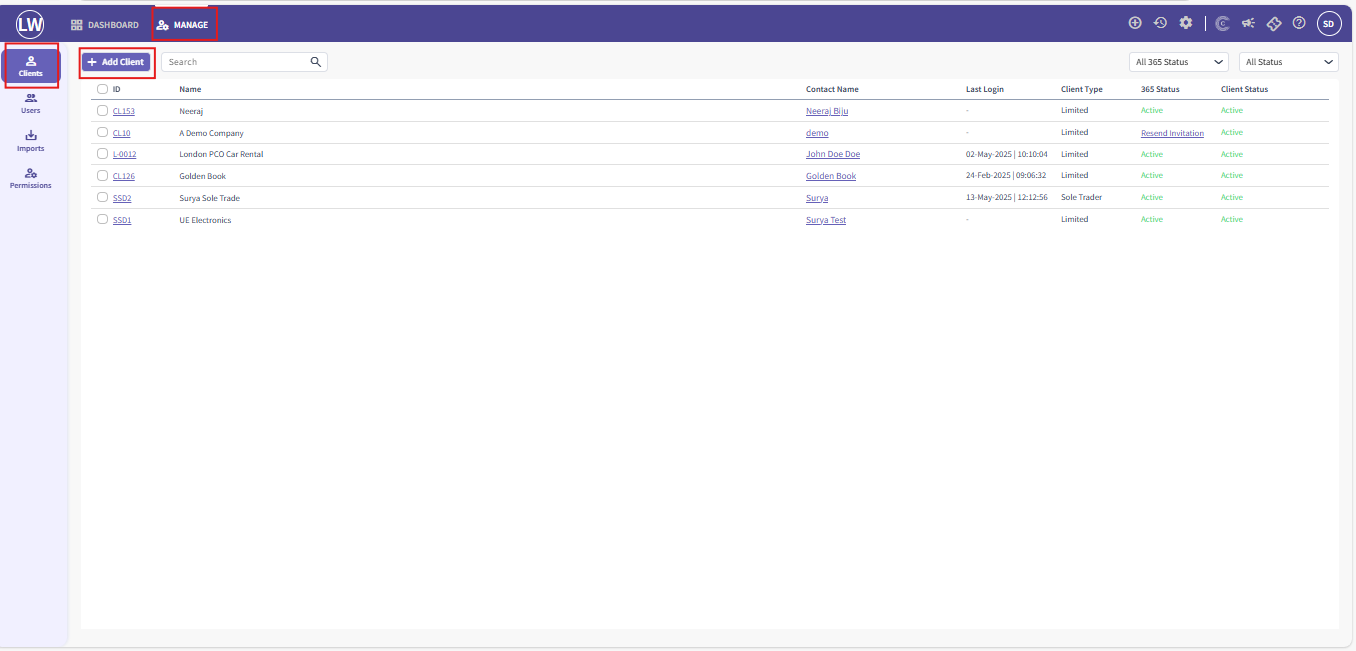Open contact link Neeraj Biju
This screenshot has width=1356, height=651.
pos(827,111)
